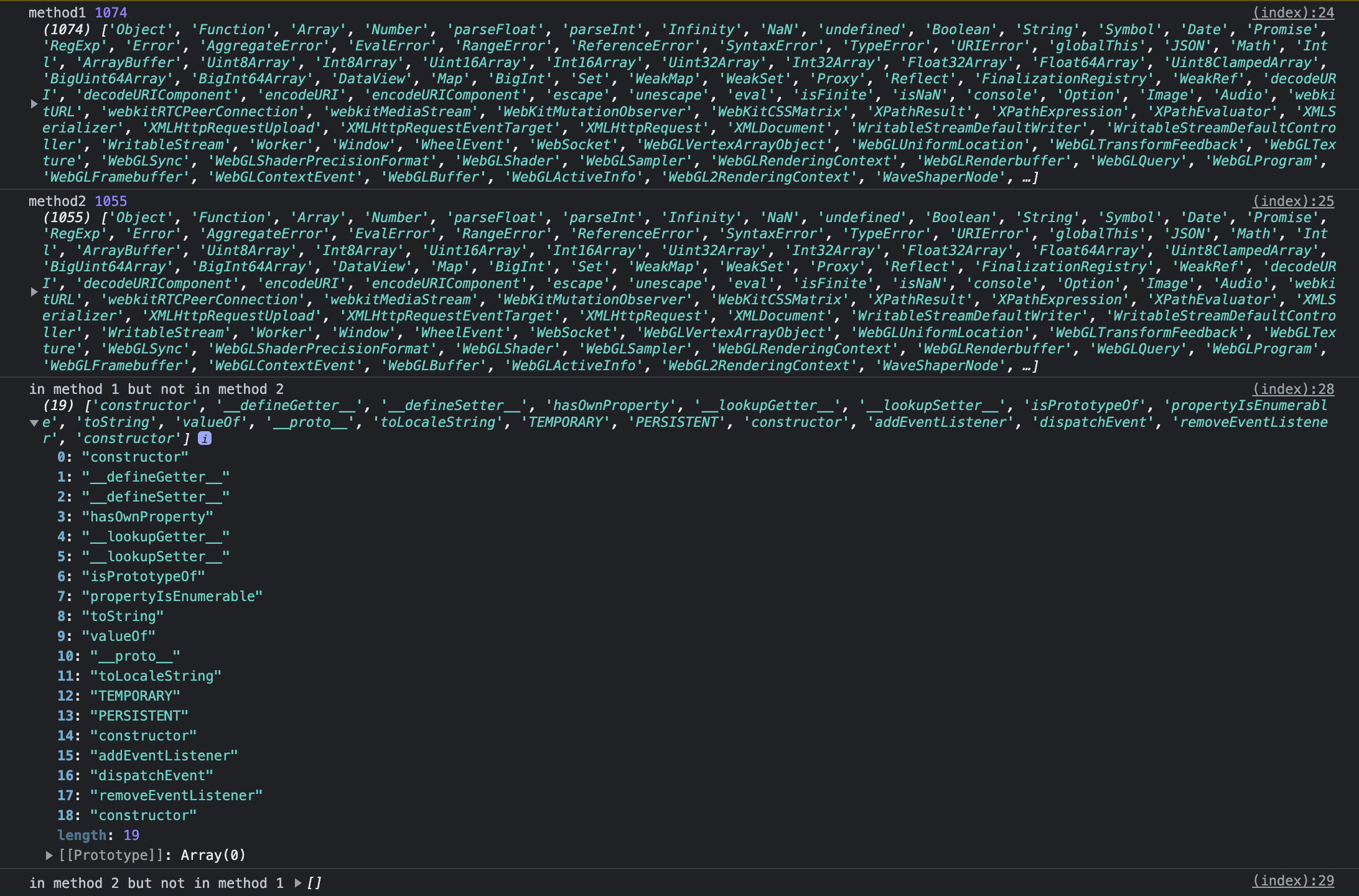Expand the empty array in last log
Image resolution: width=1359 pixels, height=896 pixels.
(299, 883)
